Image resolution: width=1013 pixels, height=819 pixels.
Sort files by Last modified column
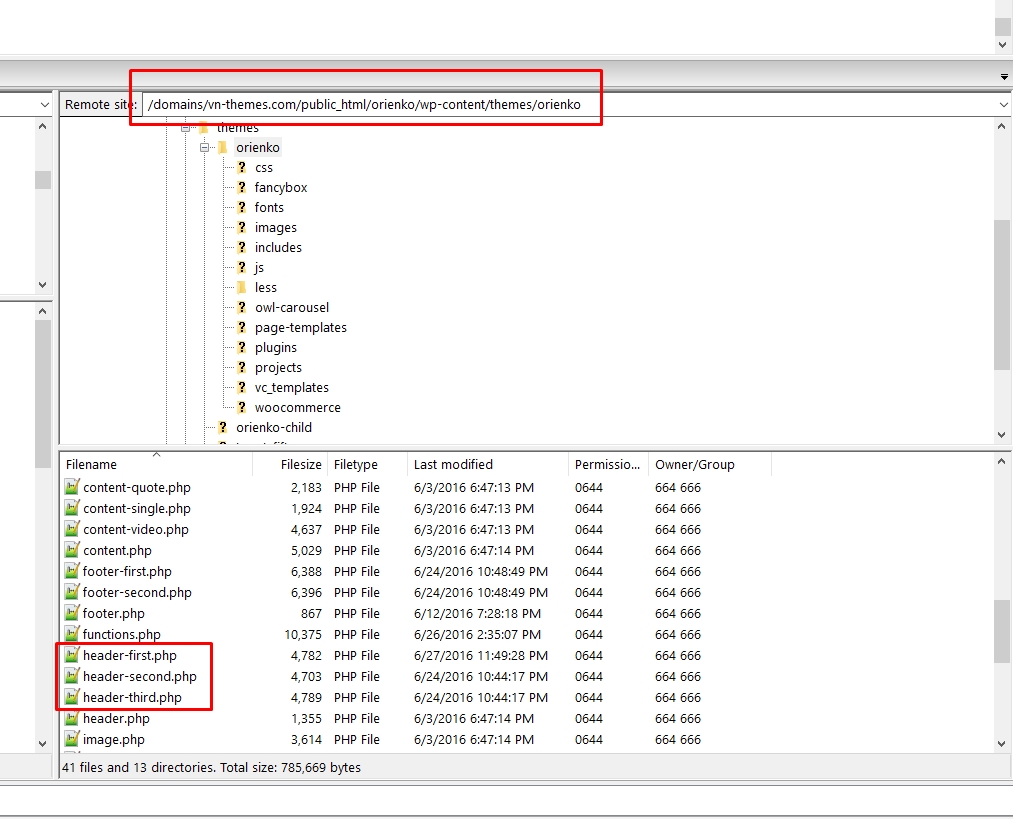click(453, 465)
